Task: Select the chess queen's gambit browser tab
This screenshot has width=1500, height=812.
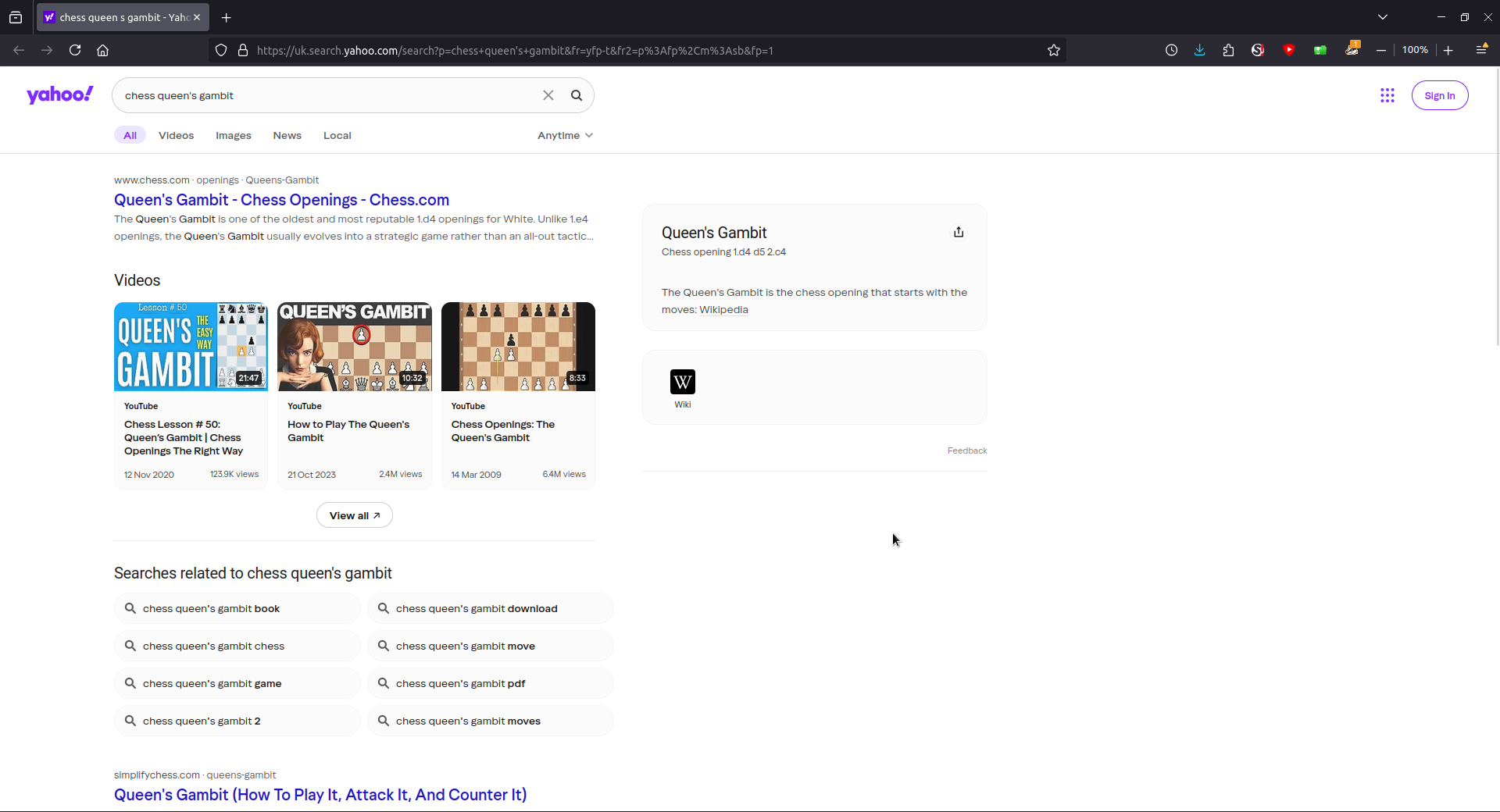Action: pos(123,17)
